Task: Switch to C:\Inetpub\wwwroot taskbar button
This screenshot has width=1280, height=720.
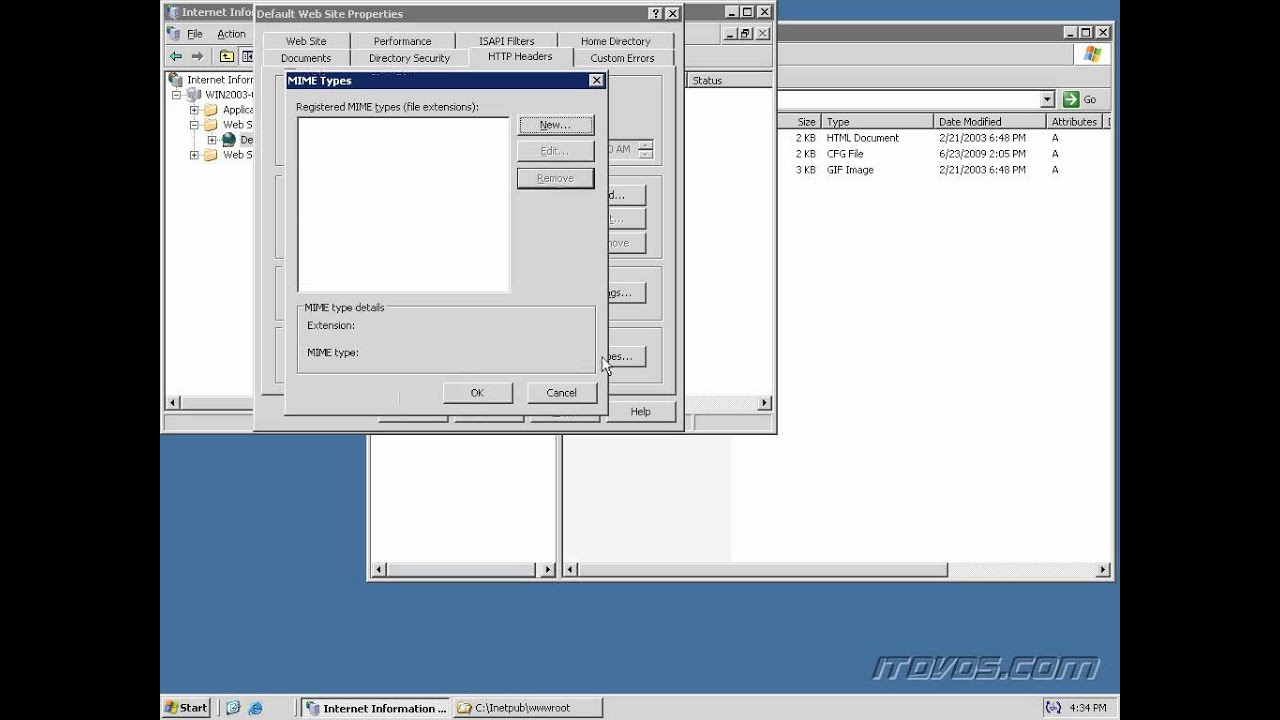Action: click(528, 708)
